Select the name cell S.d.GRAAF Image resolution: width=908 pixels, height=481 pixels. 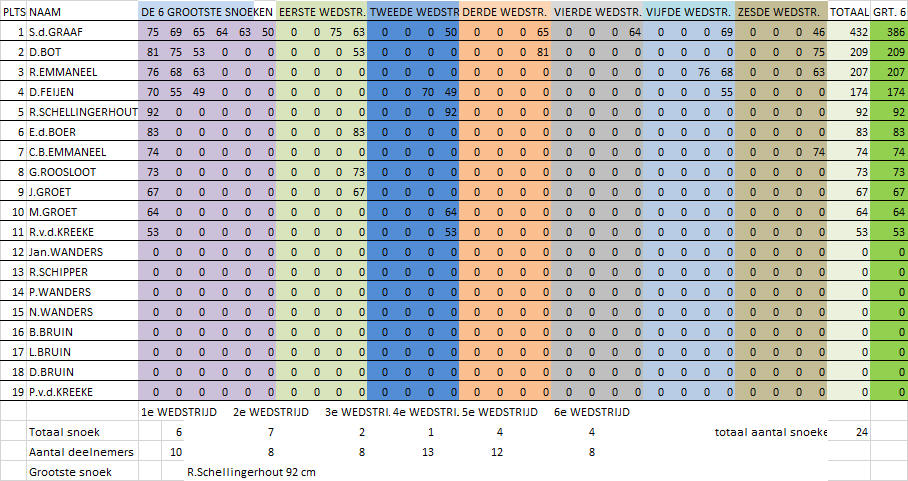[x=56, y=32]
